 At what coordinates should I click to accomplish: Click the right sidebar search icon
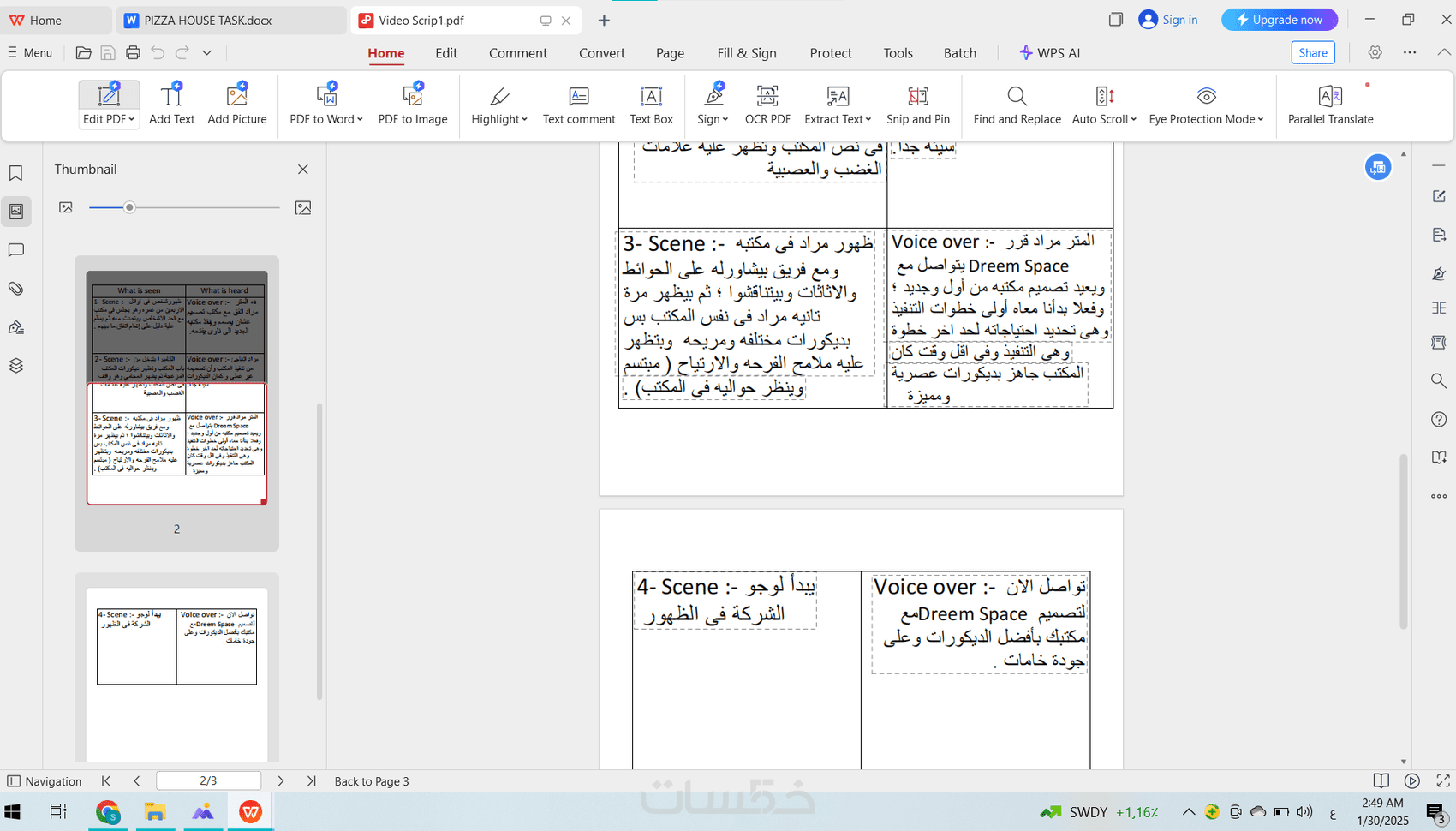click(1439, 380)
